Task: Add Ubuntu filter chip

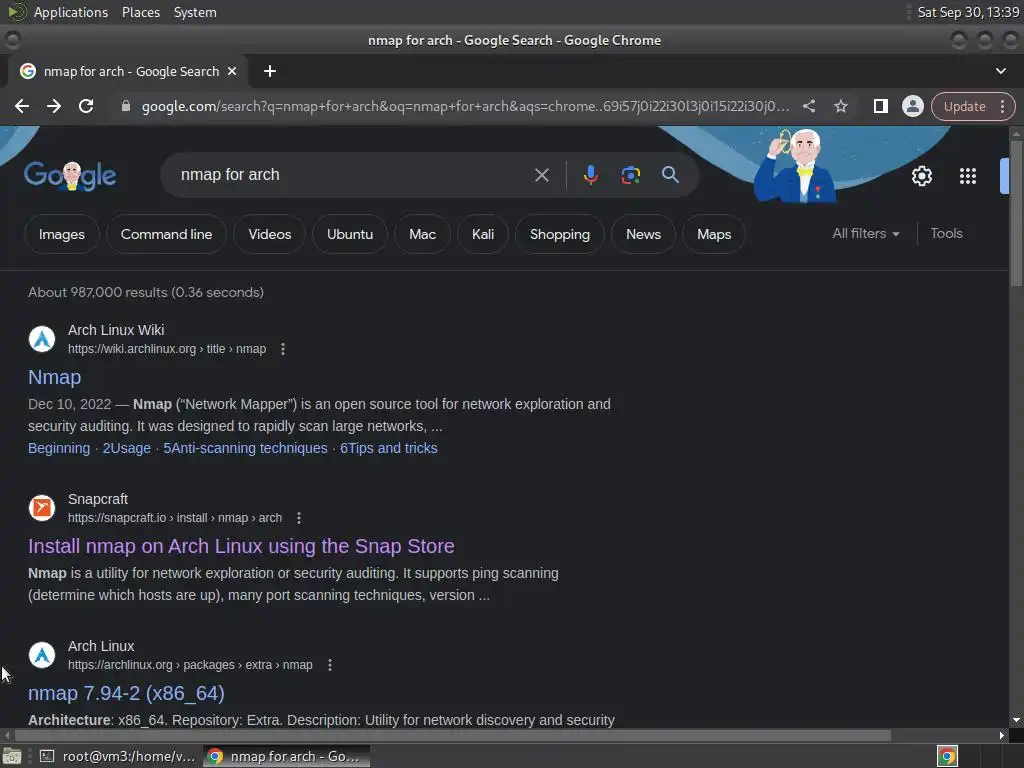Action: click(x=349, y=234)
